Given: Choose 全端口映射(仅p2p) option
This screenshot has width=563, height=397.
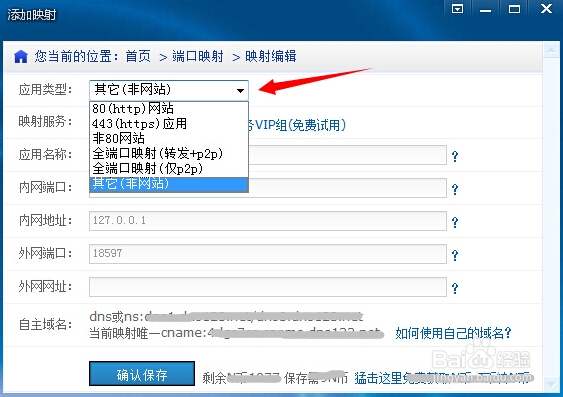Looking at the screenshot, I should coord(169,168).
